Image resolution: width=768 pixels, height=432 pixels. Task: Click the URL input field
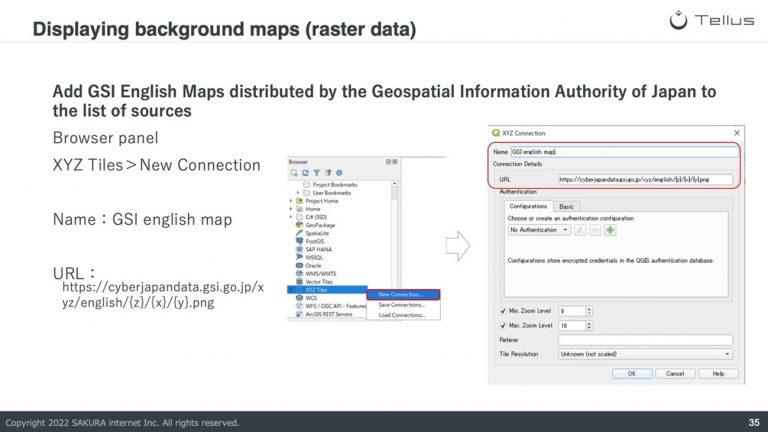(x=645, y=180)
